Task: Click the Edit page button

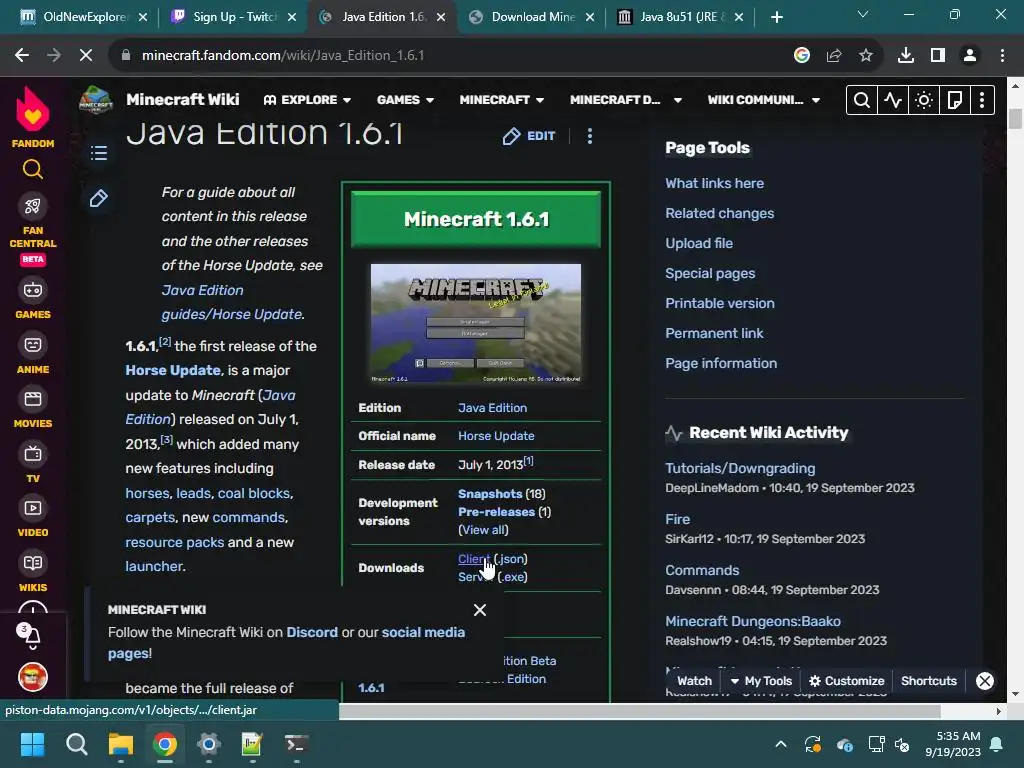Action: [x=529, y=136]
